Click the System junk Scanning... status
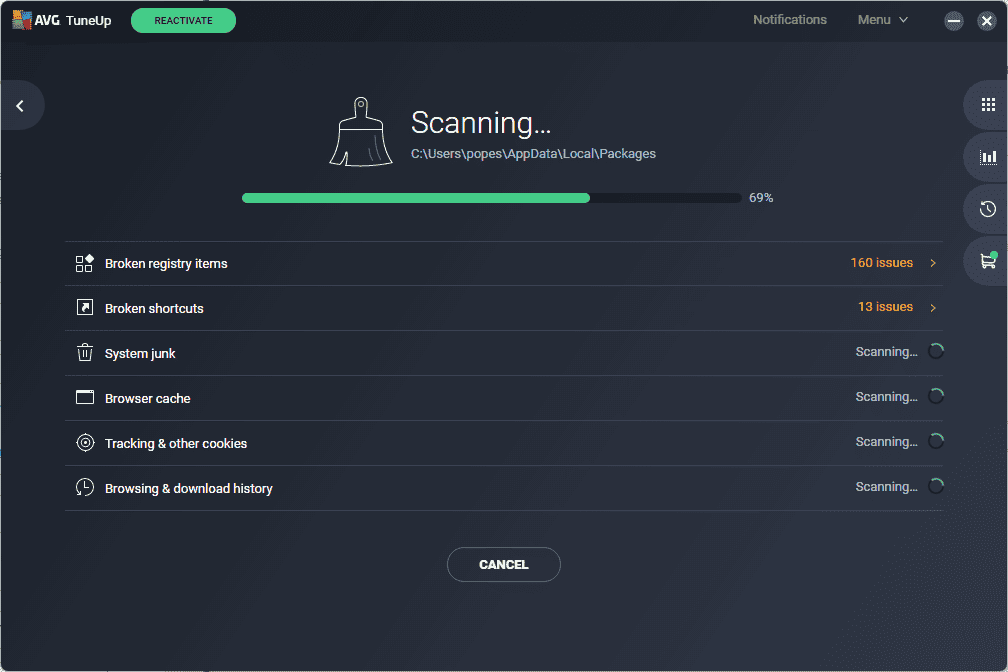 886,352
